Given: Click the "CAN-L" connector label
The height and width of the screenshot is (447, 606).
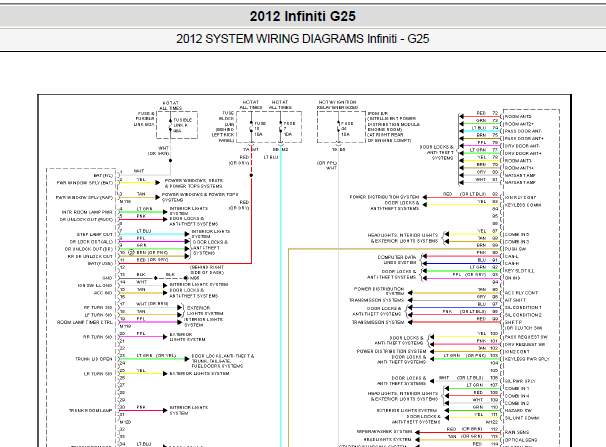Looking at the screenshot, I should [x=512, y=256].
